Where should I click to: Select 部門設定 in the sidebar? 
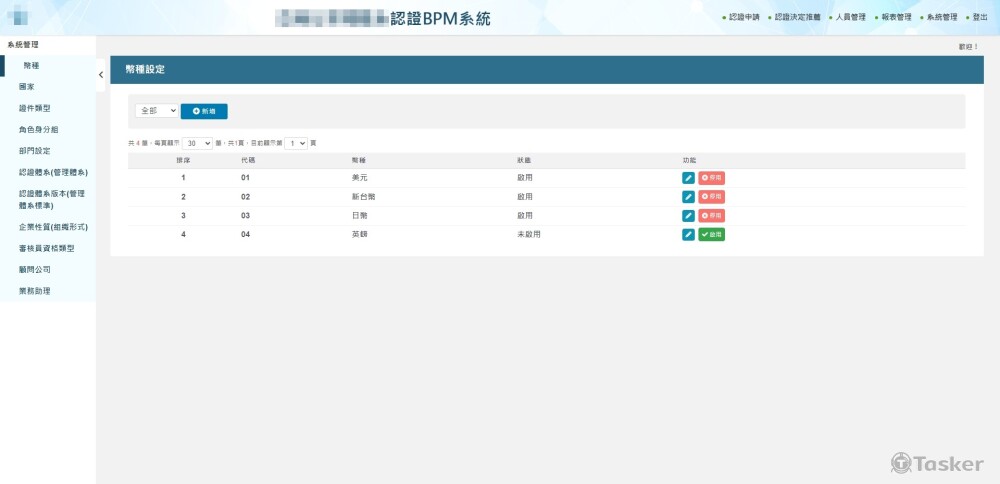[x=34, y=151]
